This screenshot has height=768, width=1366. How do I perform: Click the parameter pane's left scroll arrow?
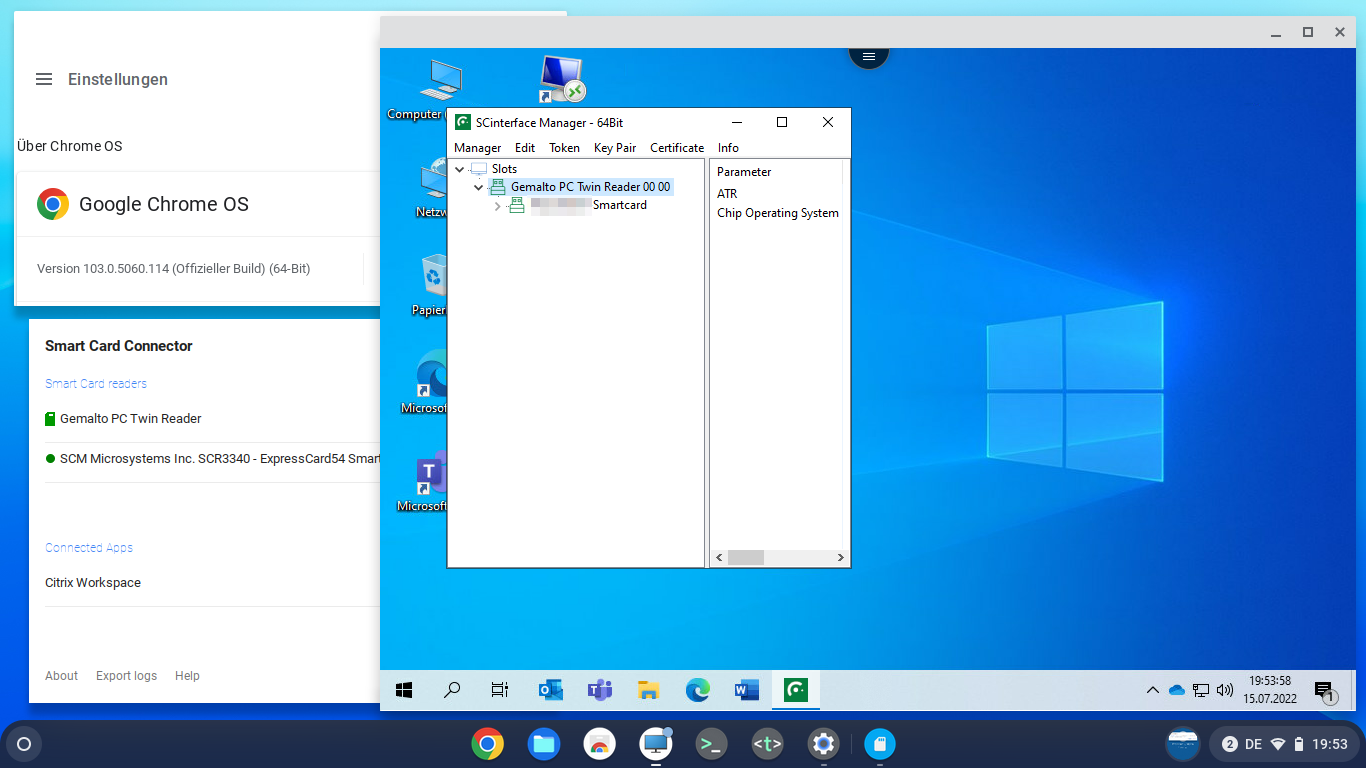coord(718,558)
